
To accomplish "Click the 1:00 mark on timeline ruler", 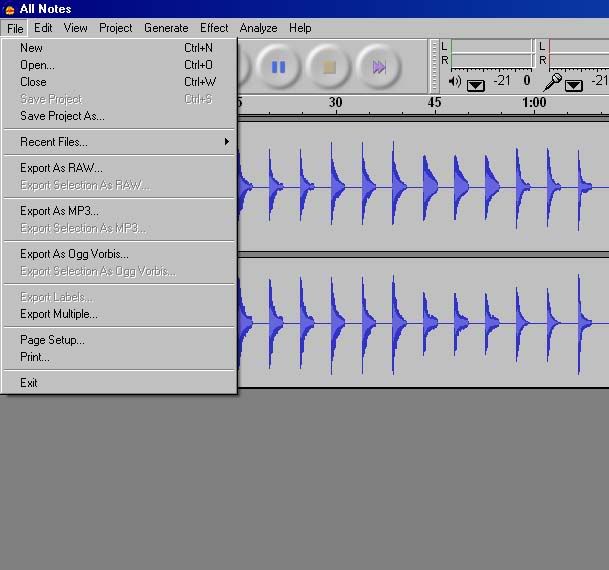I will tap(534, 103).
